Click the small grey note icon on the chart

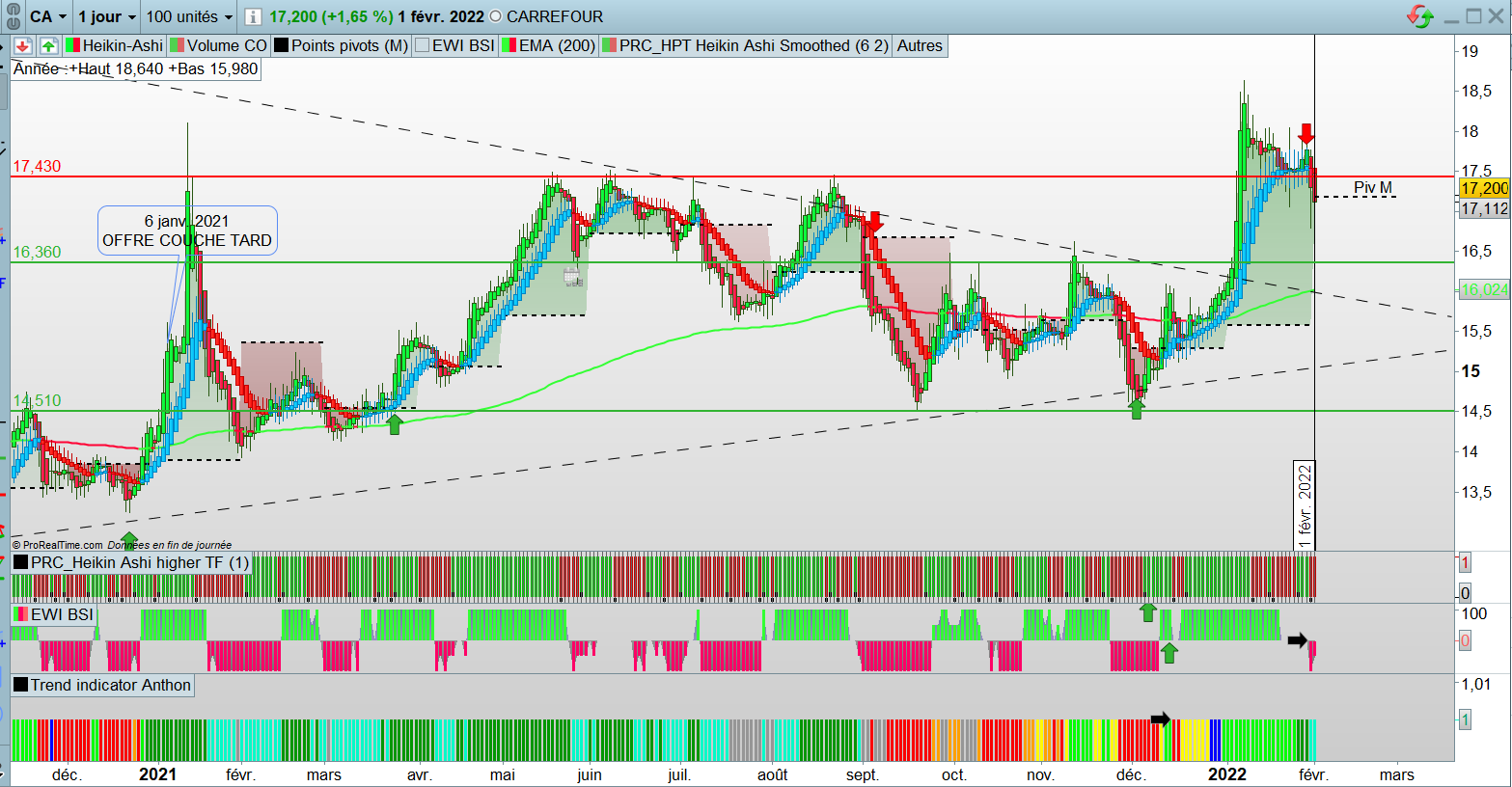(x=573, y=279)
